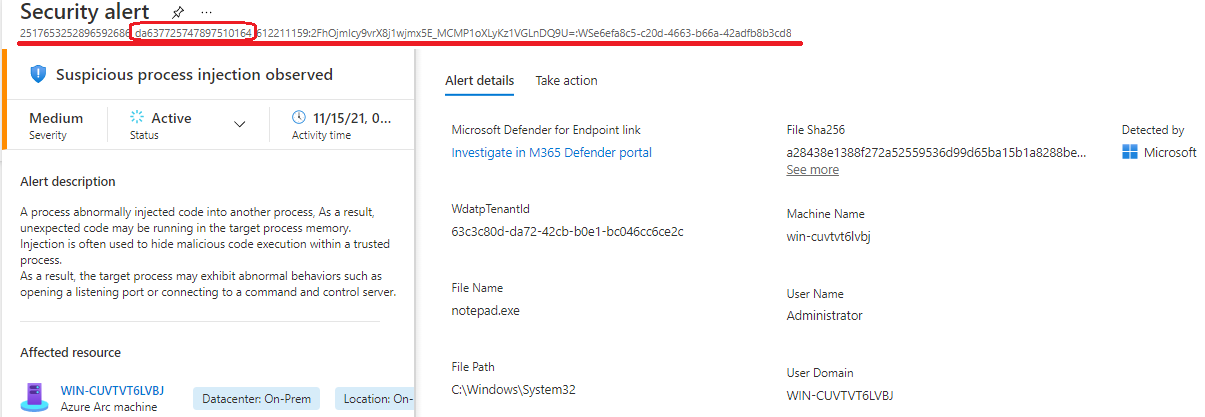Click the notepad.exe file name value
The height and width of the screenshot is (417, 1205).
tap(485, 311)
